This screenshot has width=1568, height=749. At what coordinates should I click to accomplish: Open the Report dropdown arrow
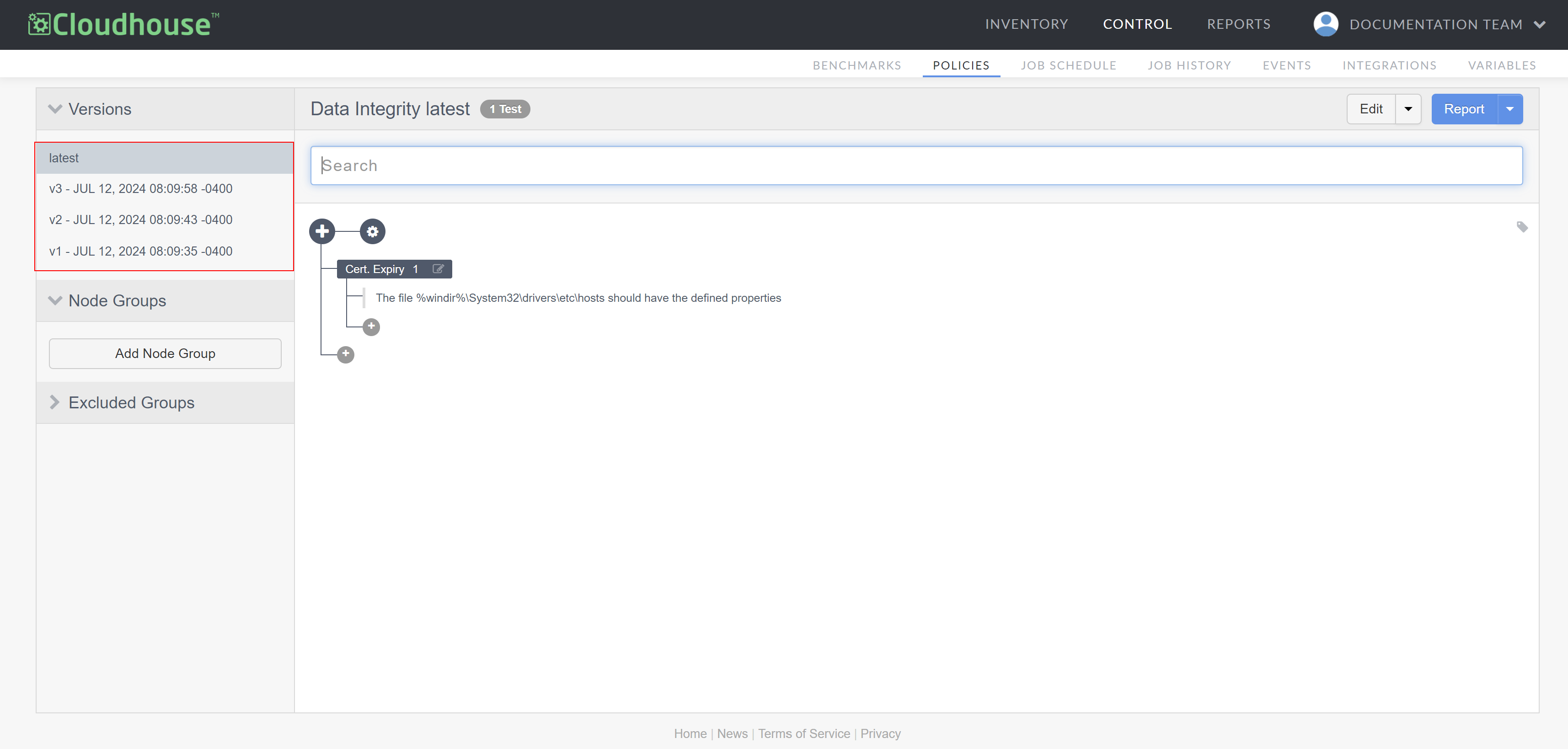(1509, 109)
